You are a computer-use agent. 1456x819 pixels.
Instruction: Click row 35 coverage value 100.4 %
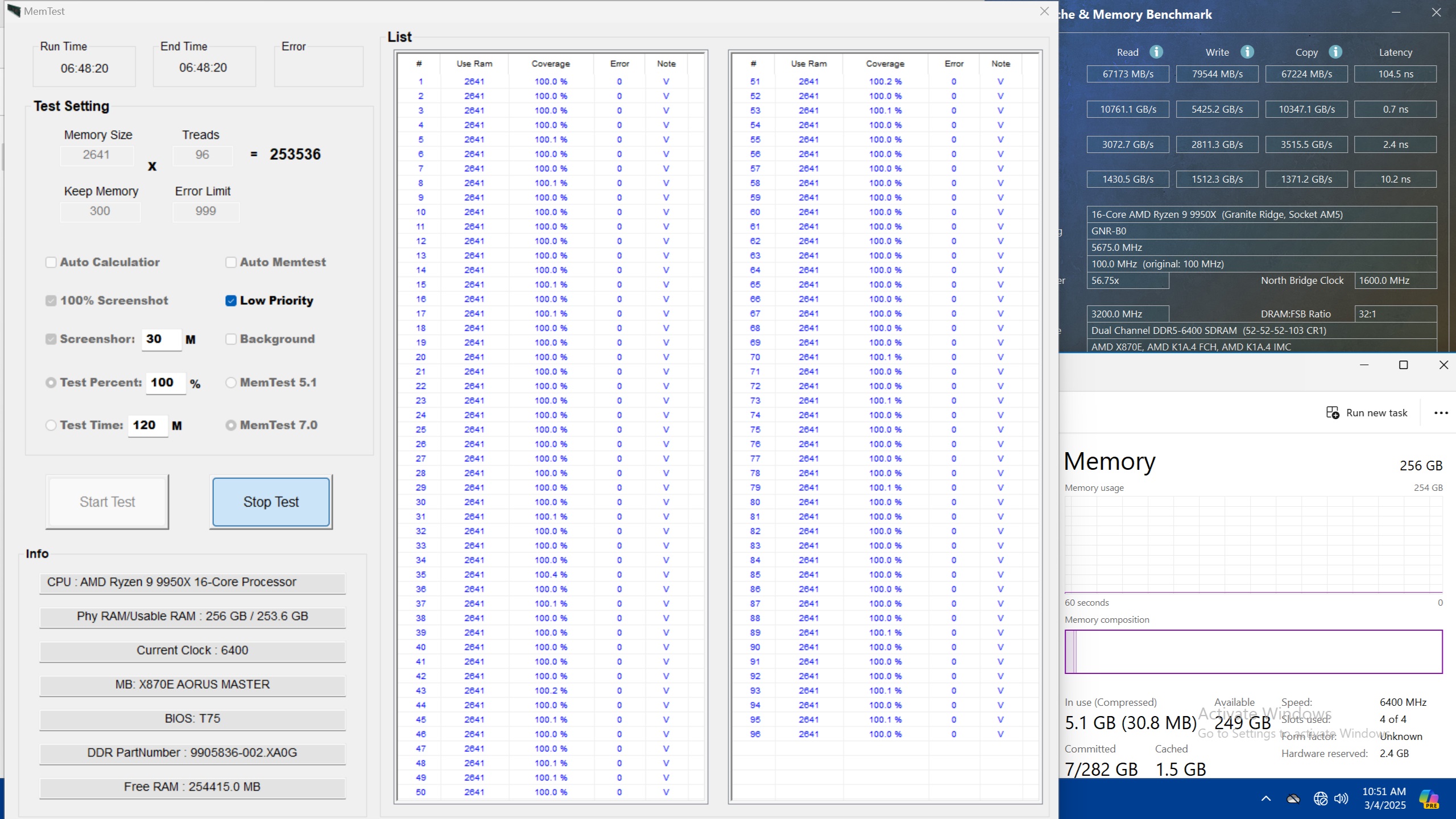551,574
